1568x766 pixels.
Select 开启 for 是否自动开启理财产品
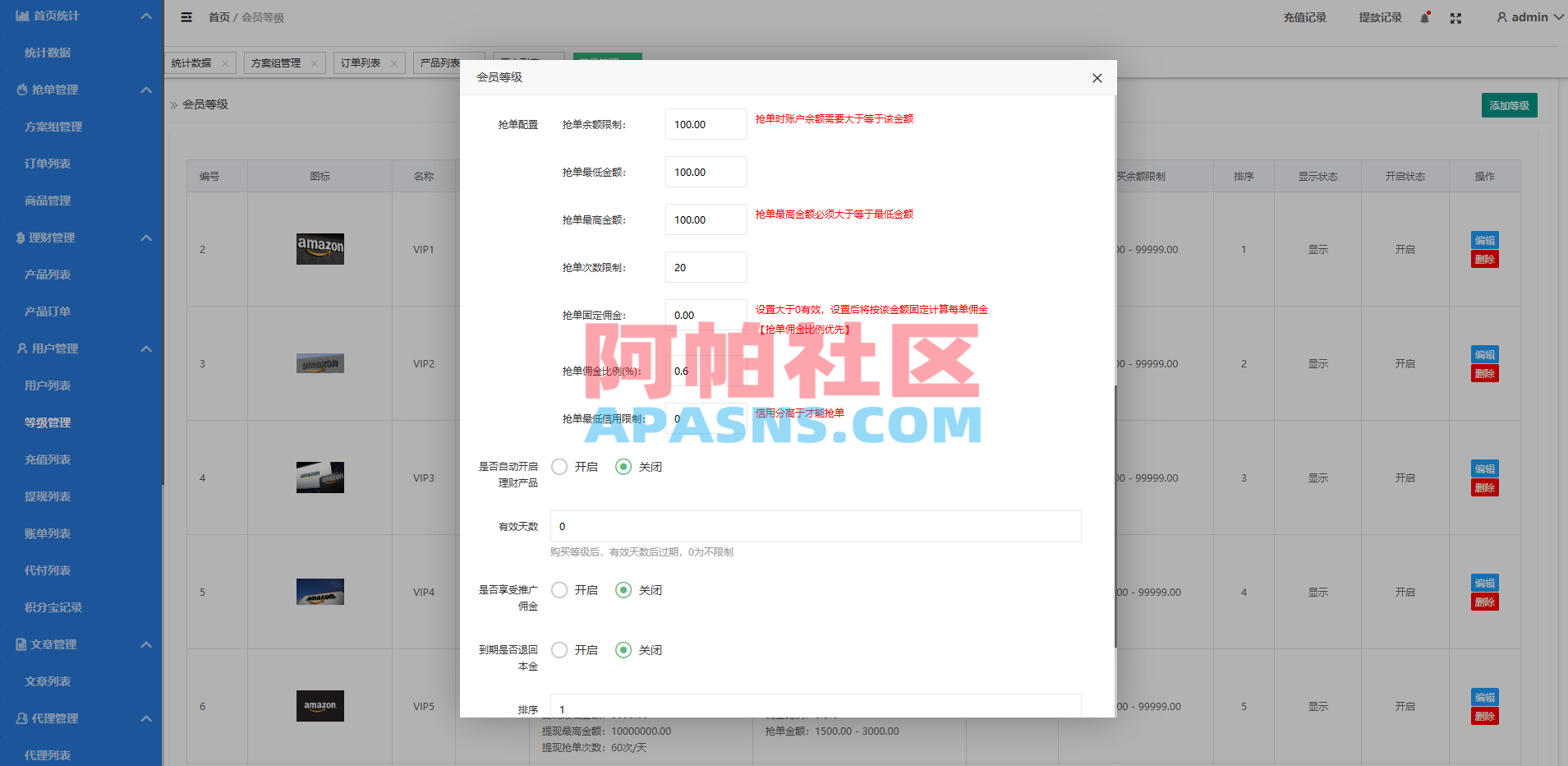(x=559, y=466)
